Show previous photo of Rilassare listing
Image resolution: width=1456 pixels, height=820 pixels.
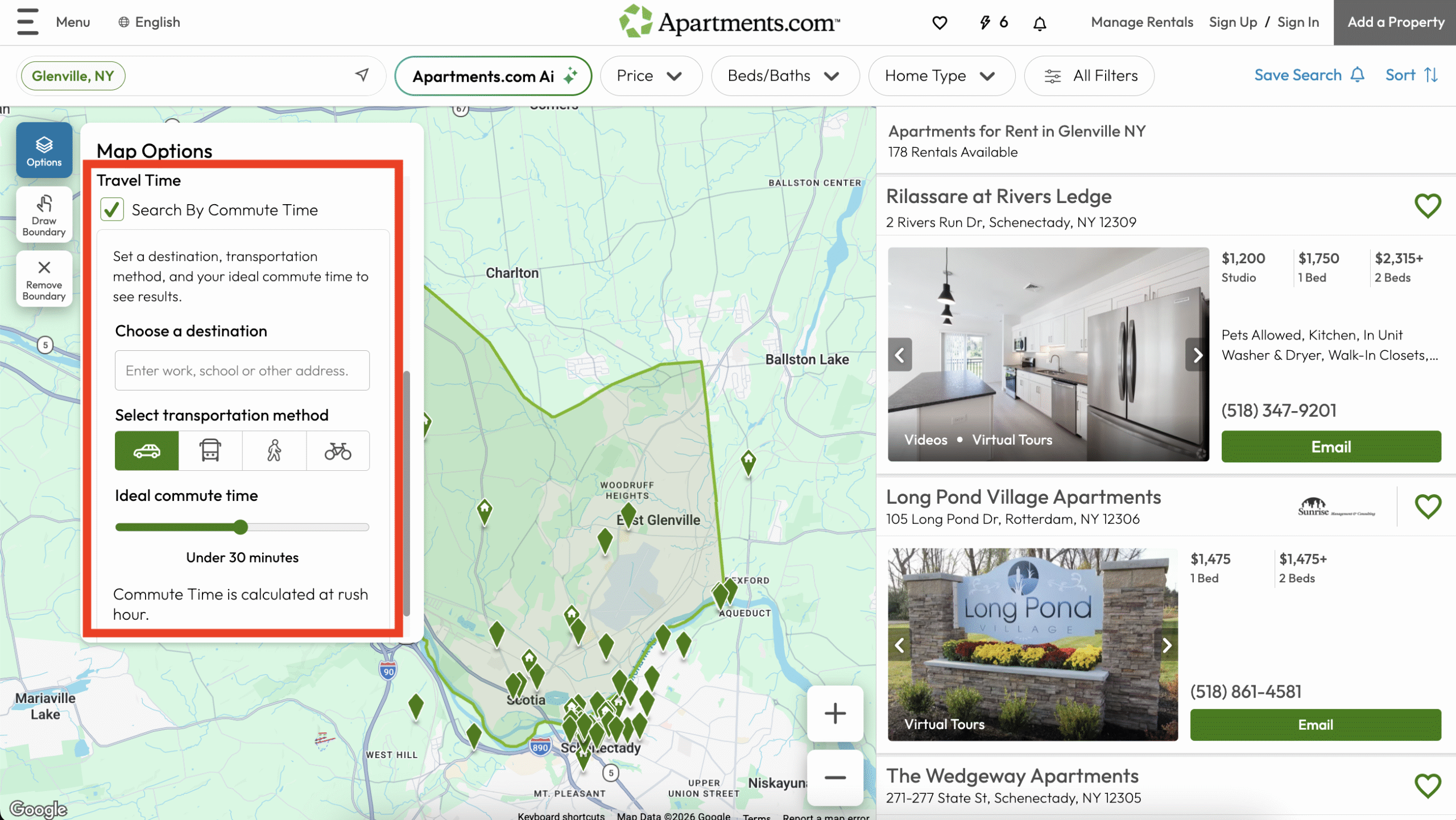tap(900, 355)
